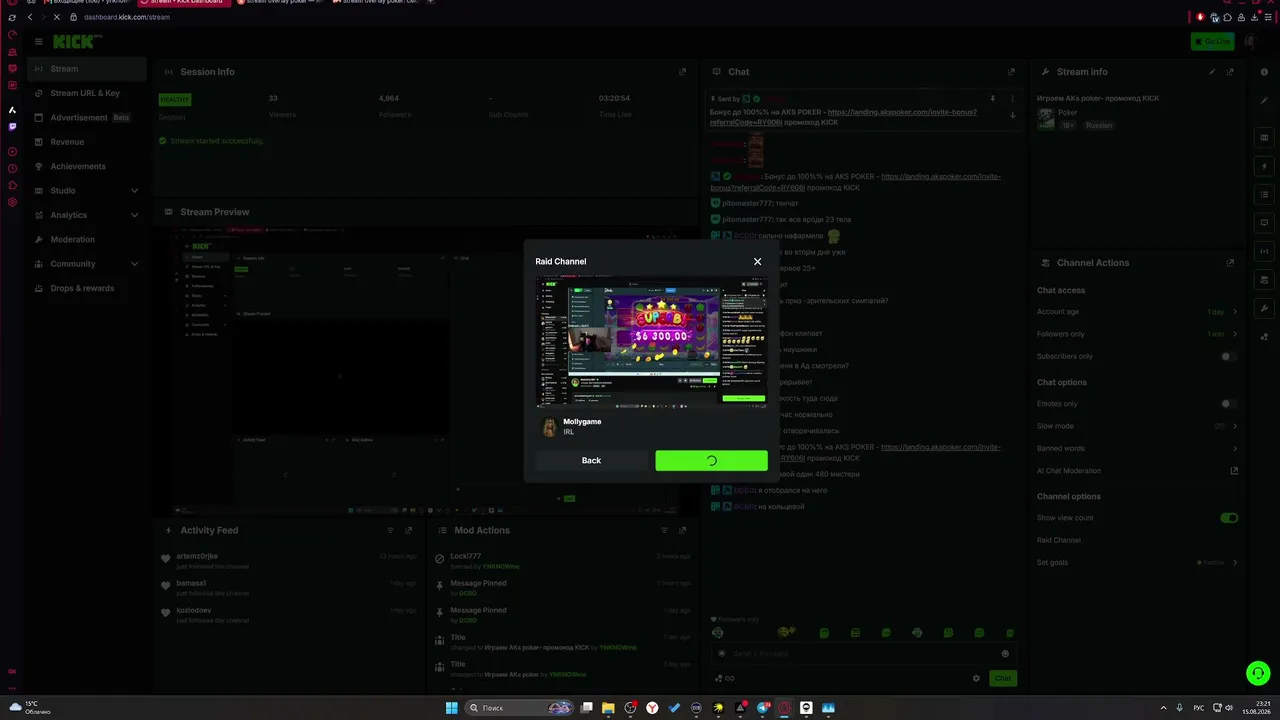Viewport: 1280px width, 720px height.
Task: Click Back in the Raid Channel dialog
Action: [591, 461]
